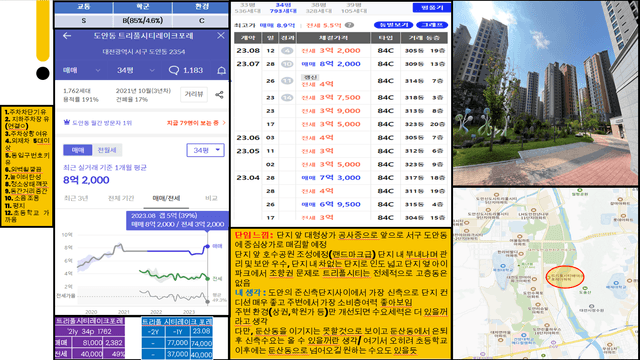The width and height of the screenshot is (640, 360).
Task: Tap the notification bell icon
Action: pos(221,71)
